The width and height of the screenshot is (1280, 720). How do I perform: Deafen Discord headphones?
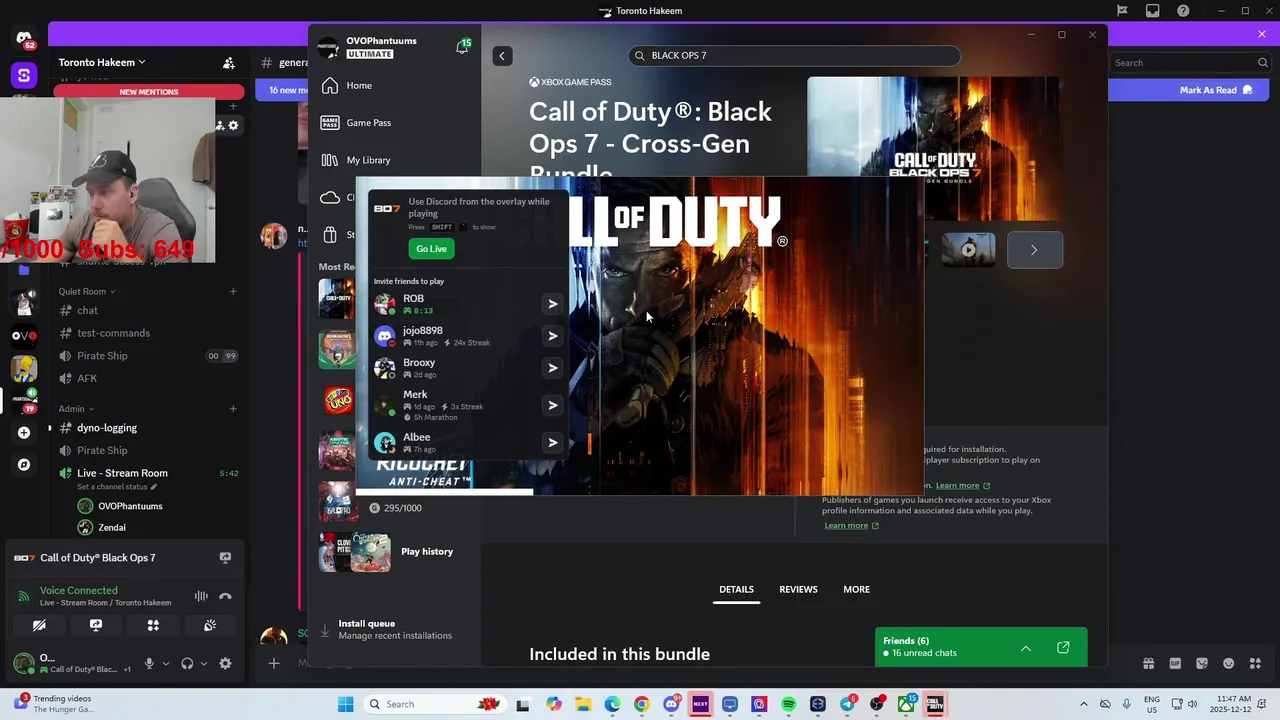(x=187, y=664)
